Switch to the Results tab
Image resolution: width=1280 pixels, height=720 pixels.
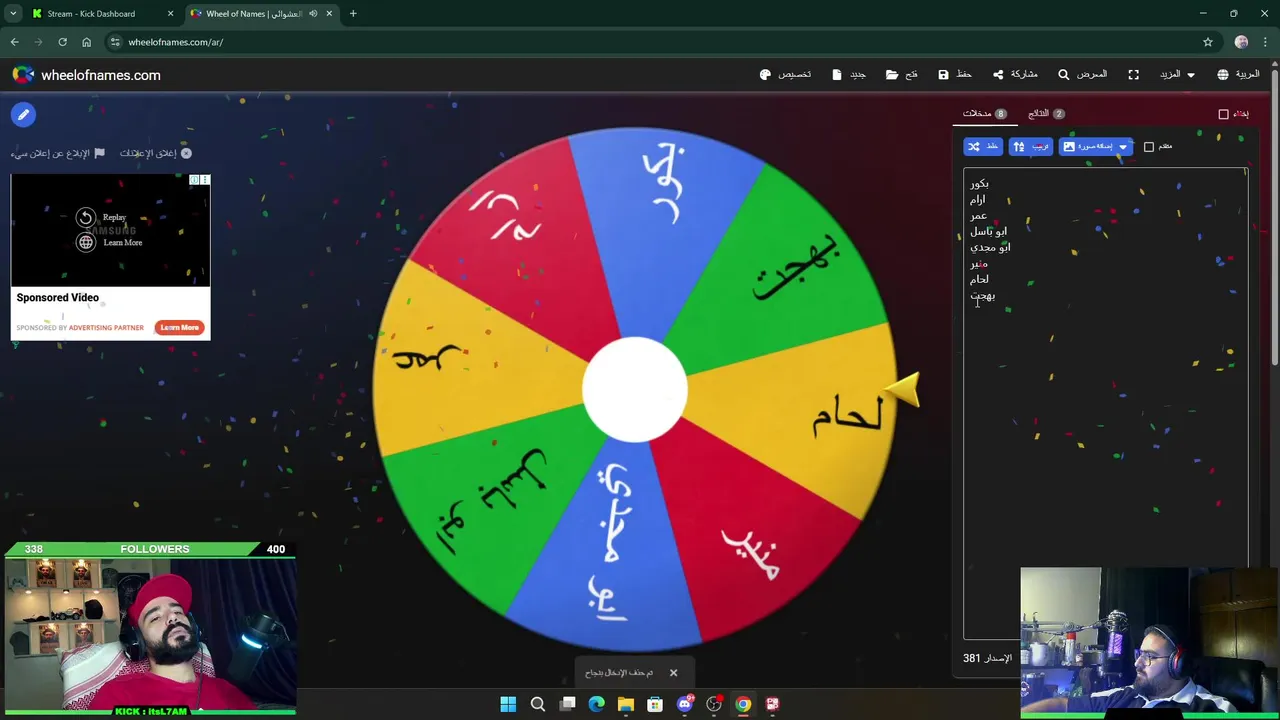tap(1046, 114)
